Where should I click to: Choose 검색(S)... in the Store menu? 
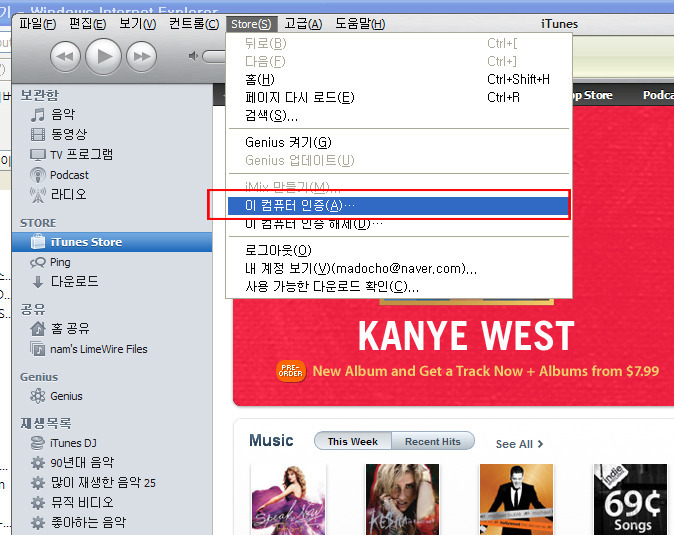[398, 116]
